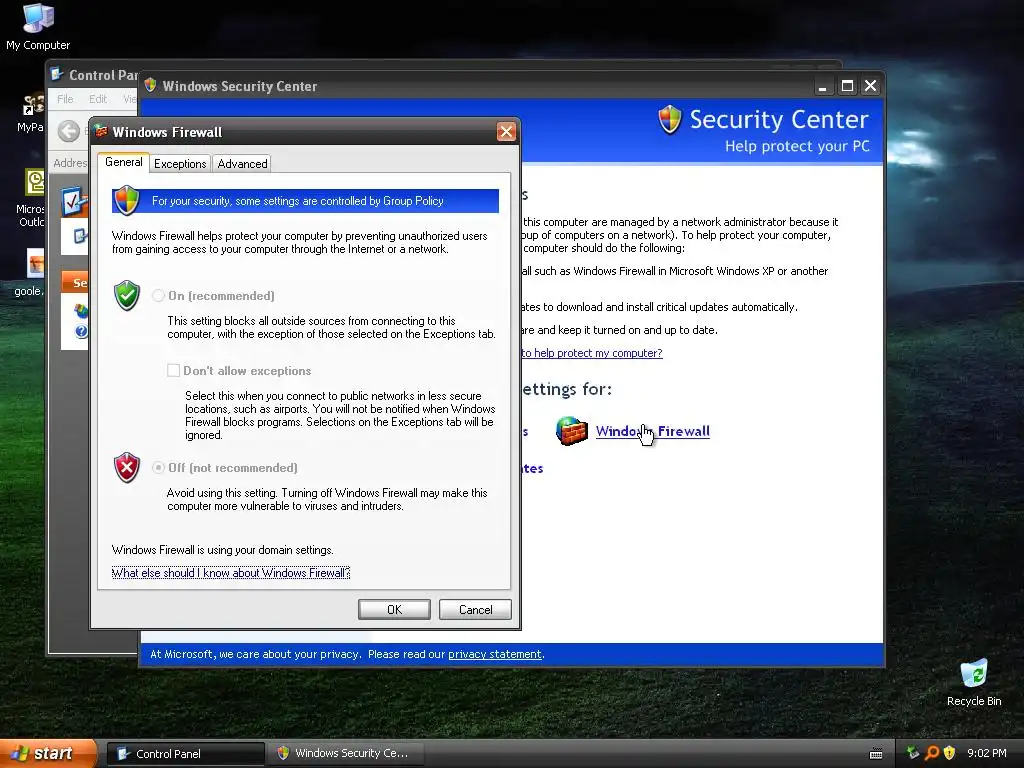The height and width of the screenshot is (768, 1024).
Task: Switch to the General tab
Action: coord(123,162)
